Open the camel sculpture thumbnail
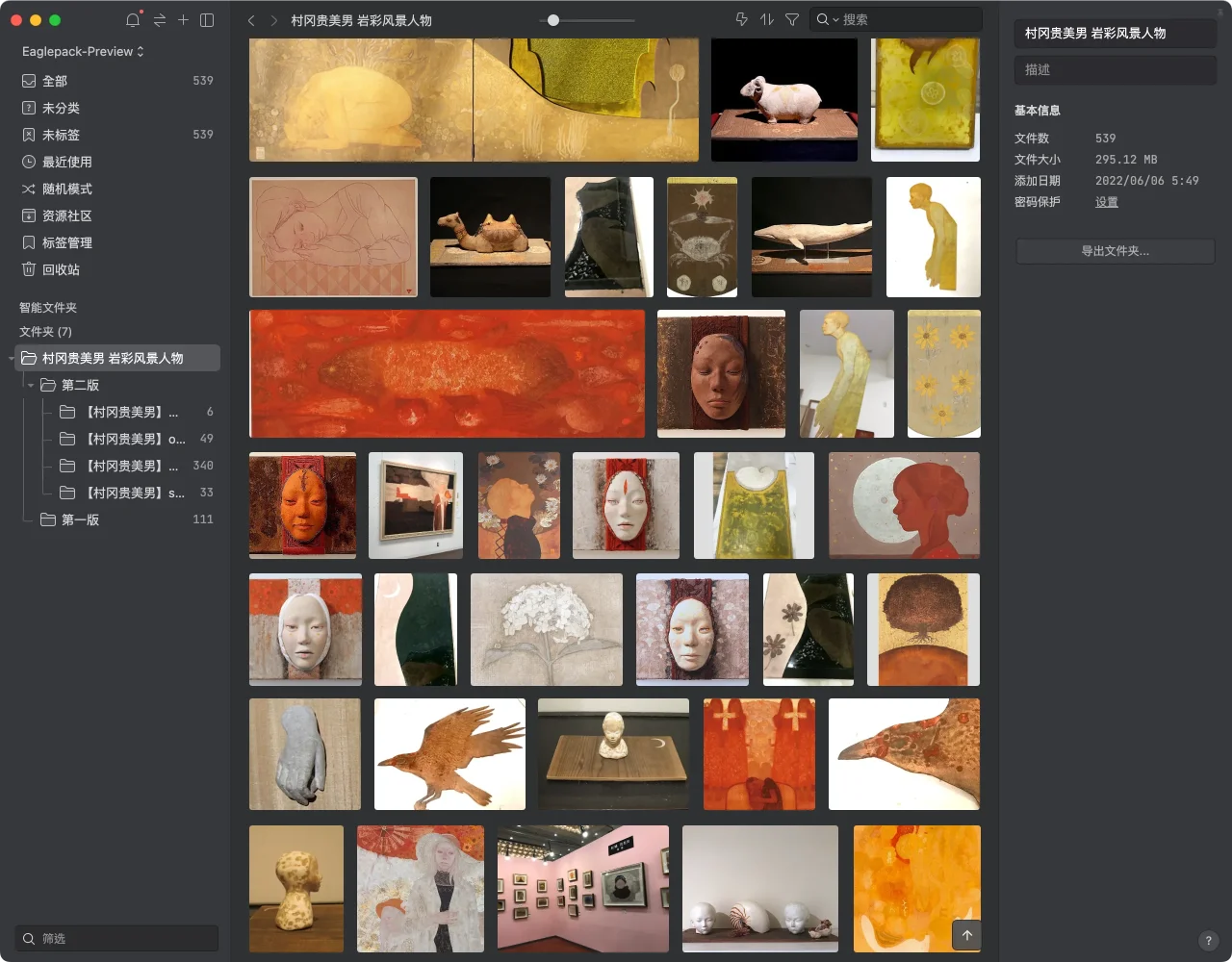The width and height of the screenshot is (1232, 962). 490,237
